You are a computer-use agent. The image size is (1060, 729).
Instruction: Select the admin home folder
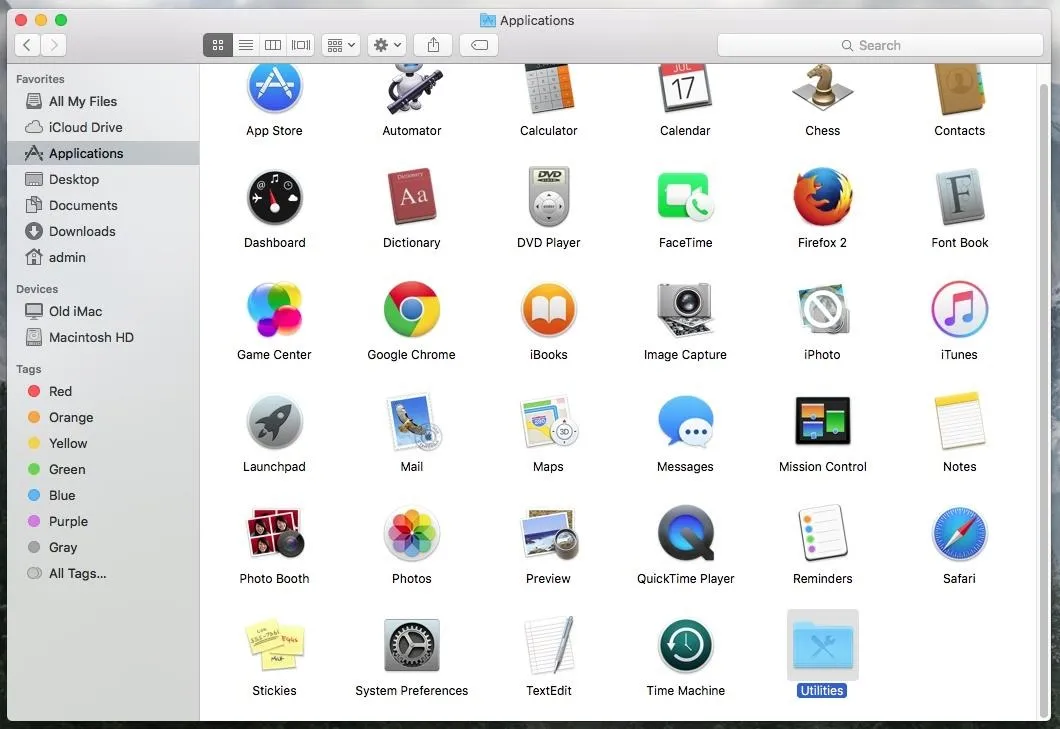pyautogui.click(x=103, y=257)
